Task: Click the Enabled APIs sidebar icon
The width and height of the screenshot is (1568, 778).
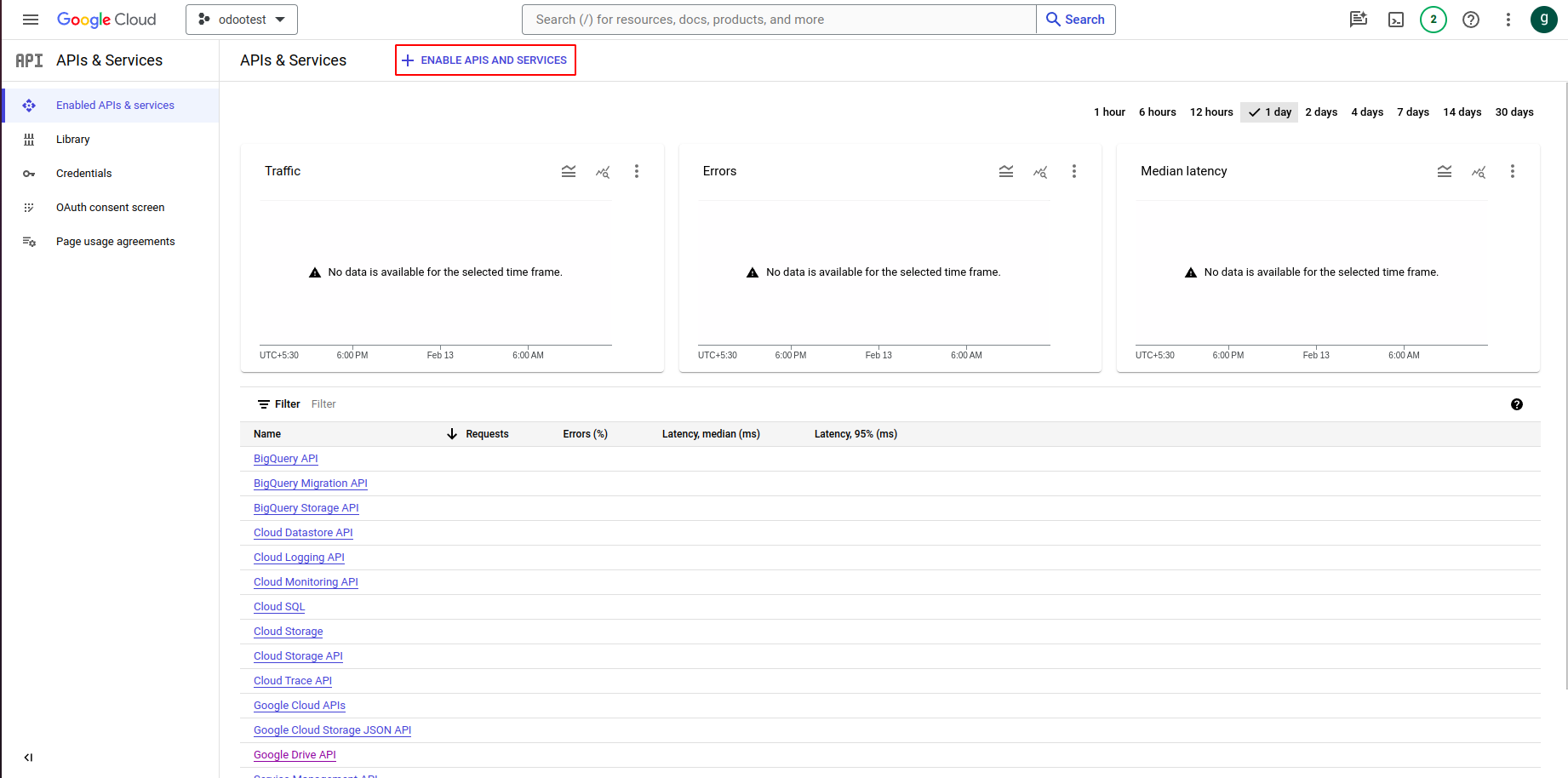Action: (29, 106)
